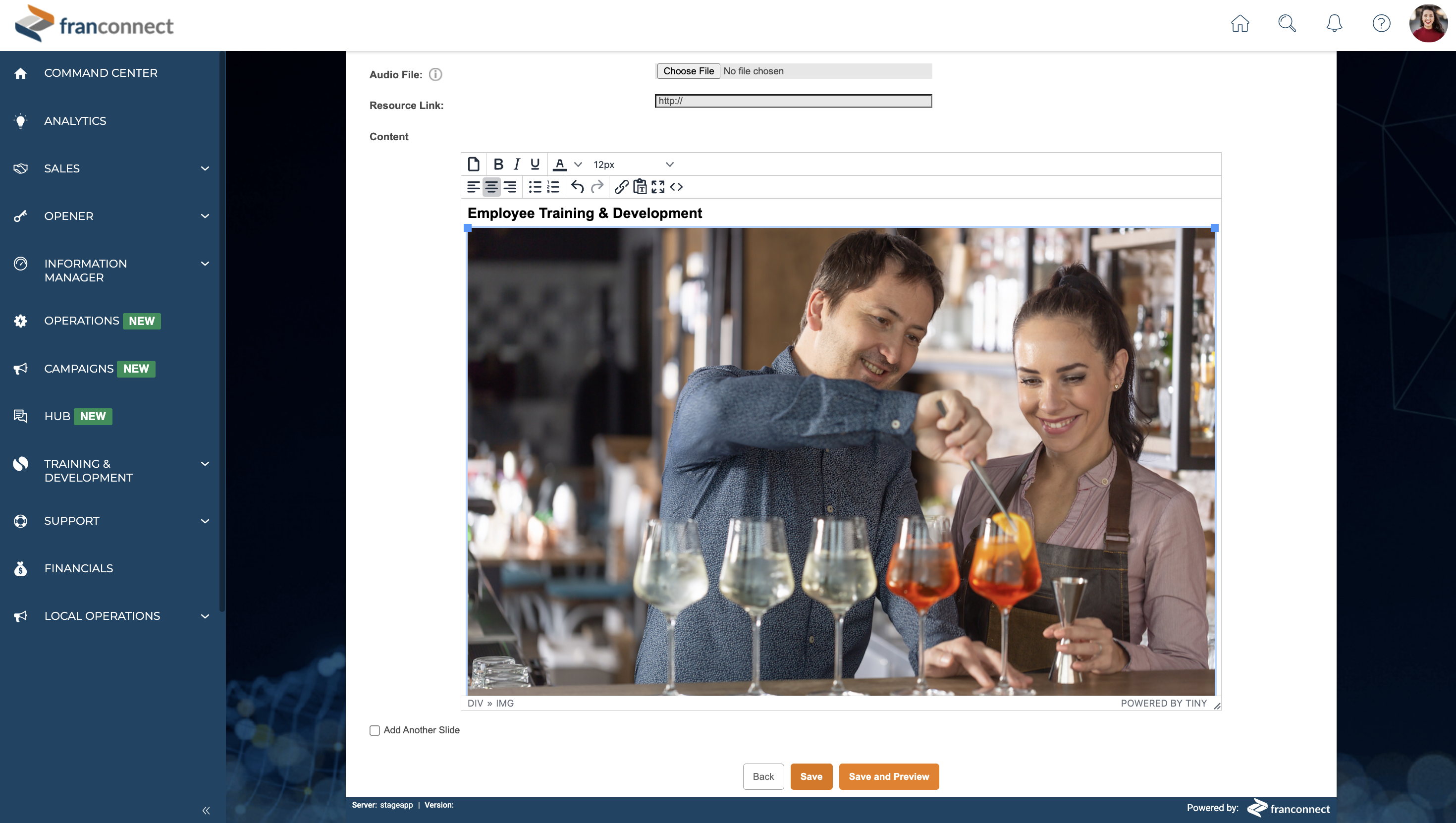Toggle bold formatting in editor toolbar
Image resolution: width=1456 pixels, height=823 pixels.
498,165
